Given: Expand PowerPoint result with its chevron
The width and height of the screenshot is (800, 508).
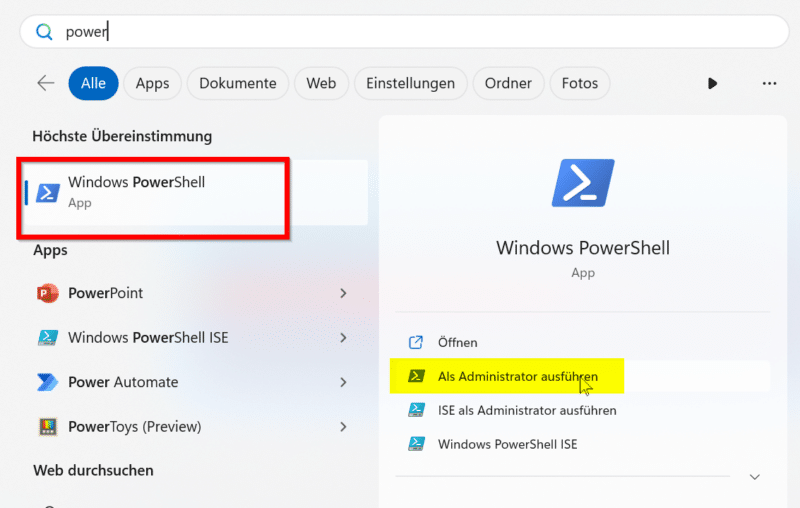Looking at the screenshot, I should point(343,293).
